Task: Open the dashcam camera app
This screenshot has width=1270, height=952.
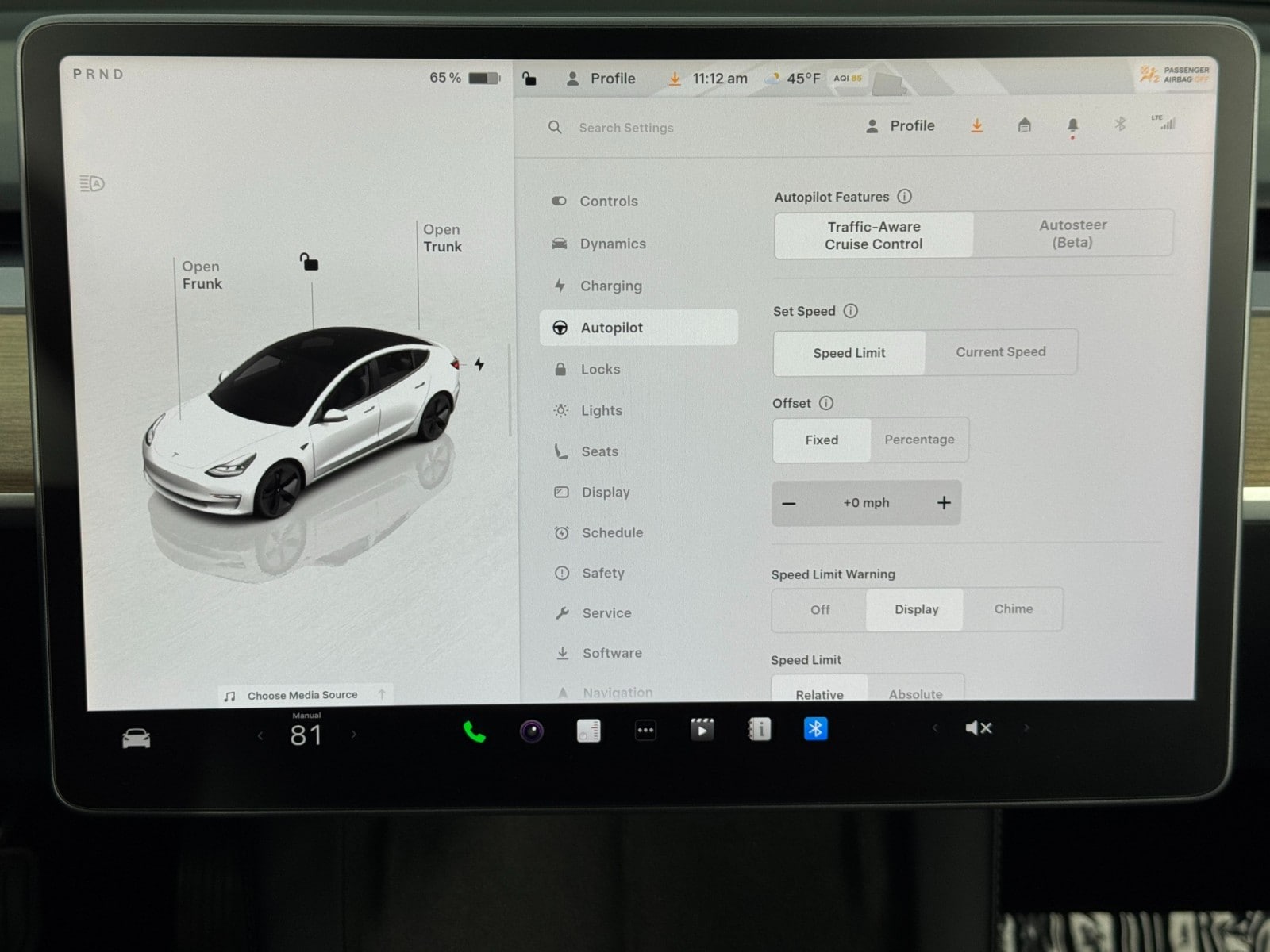Action: (x=531, y=731)
